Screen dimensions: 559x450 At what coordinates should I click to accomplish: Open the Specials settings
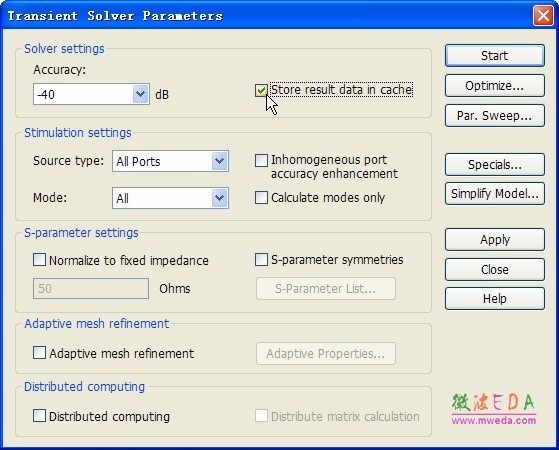494,164
